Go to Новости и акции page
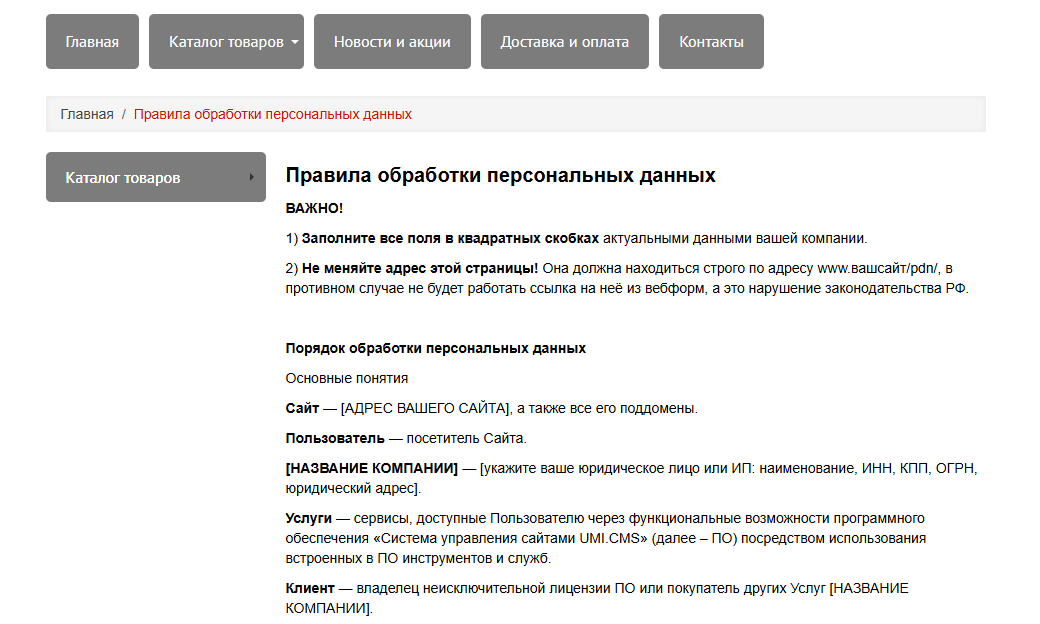 [392, 42]
